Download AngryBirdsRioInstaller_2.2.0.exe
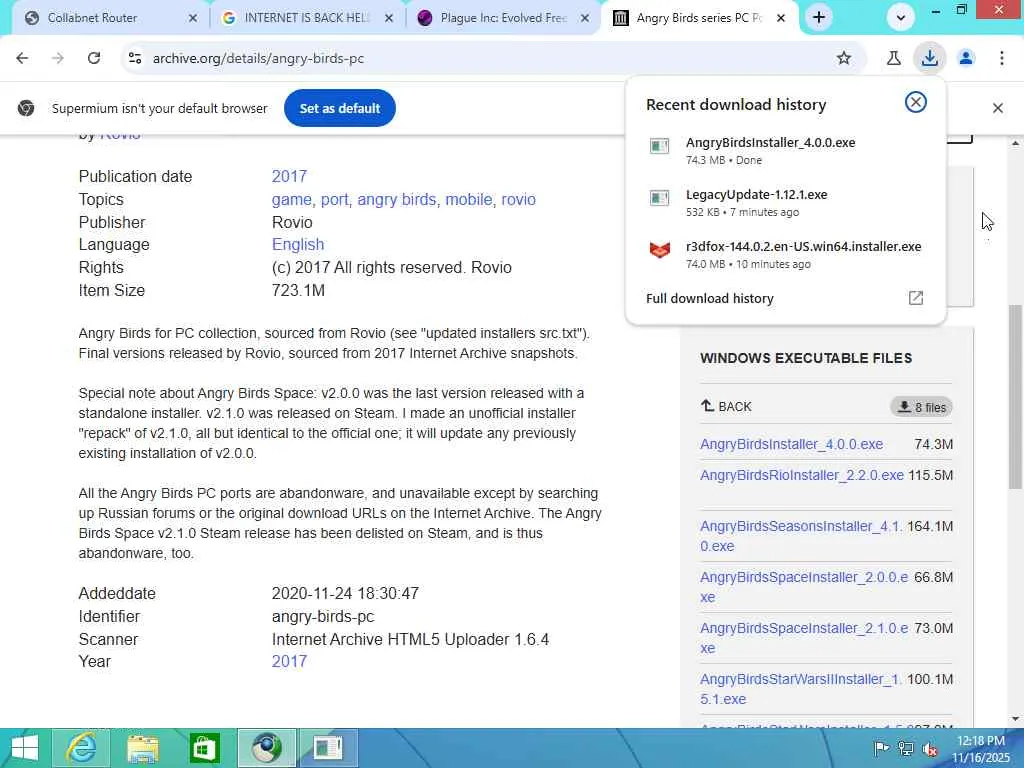 coord(802,475)
